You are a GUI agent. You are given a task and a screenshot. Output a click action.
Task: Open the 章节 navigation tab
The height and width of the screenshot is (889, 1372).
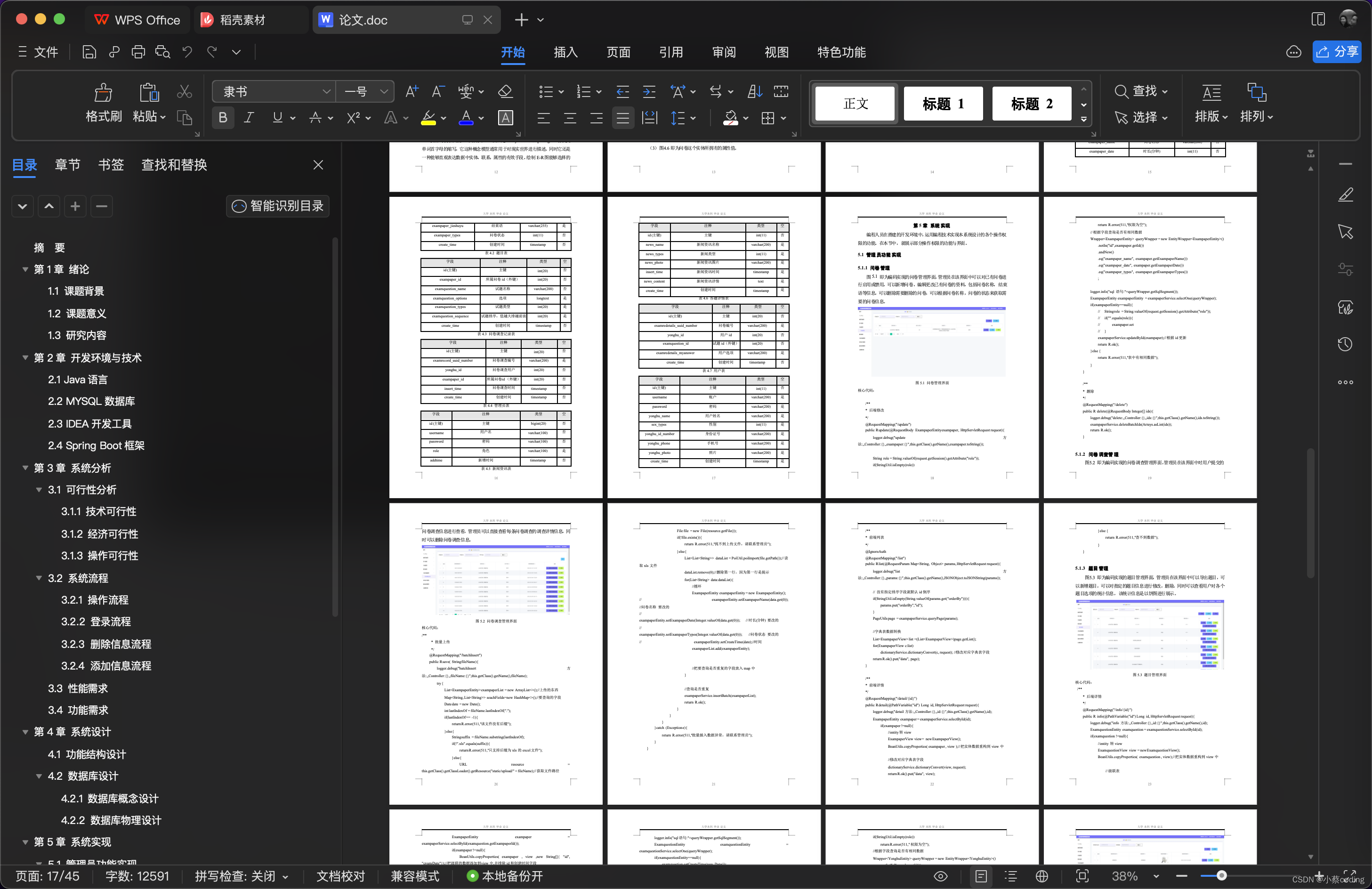pos(67,165)
